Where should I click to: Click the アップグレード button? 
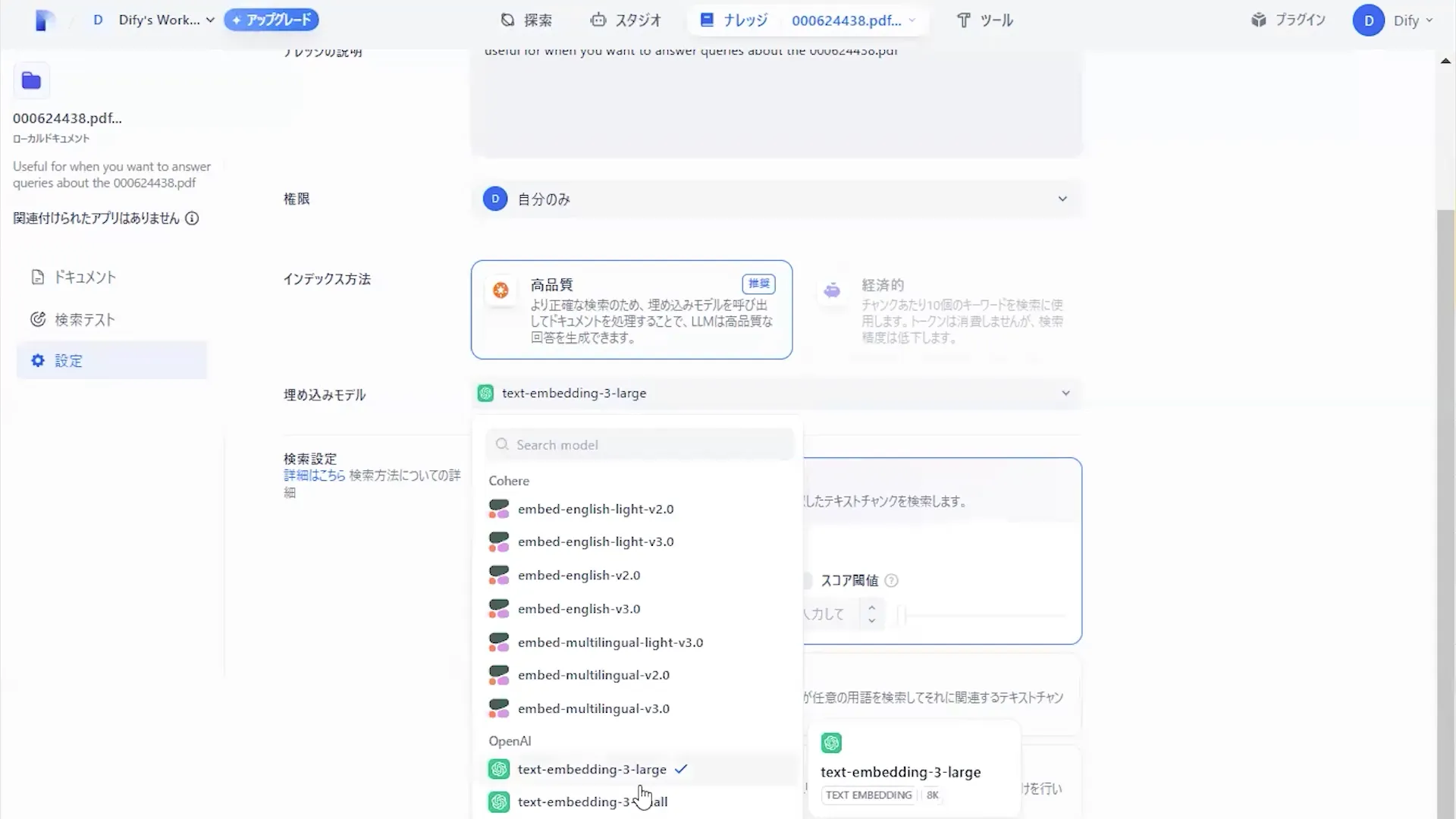coord(271,20)
